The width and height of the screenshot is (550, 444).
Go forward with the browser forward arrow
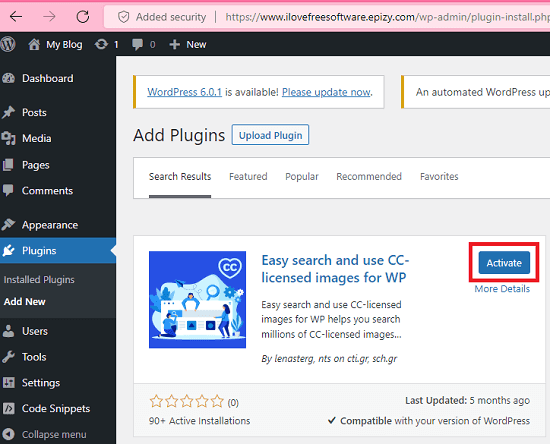[49, 16]
